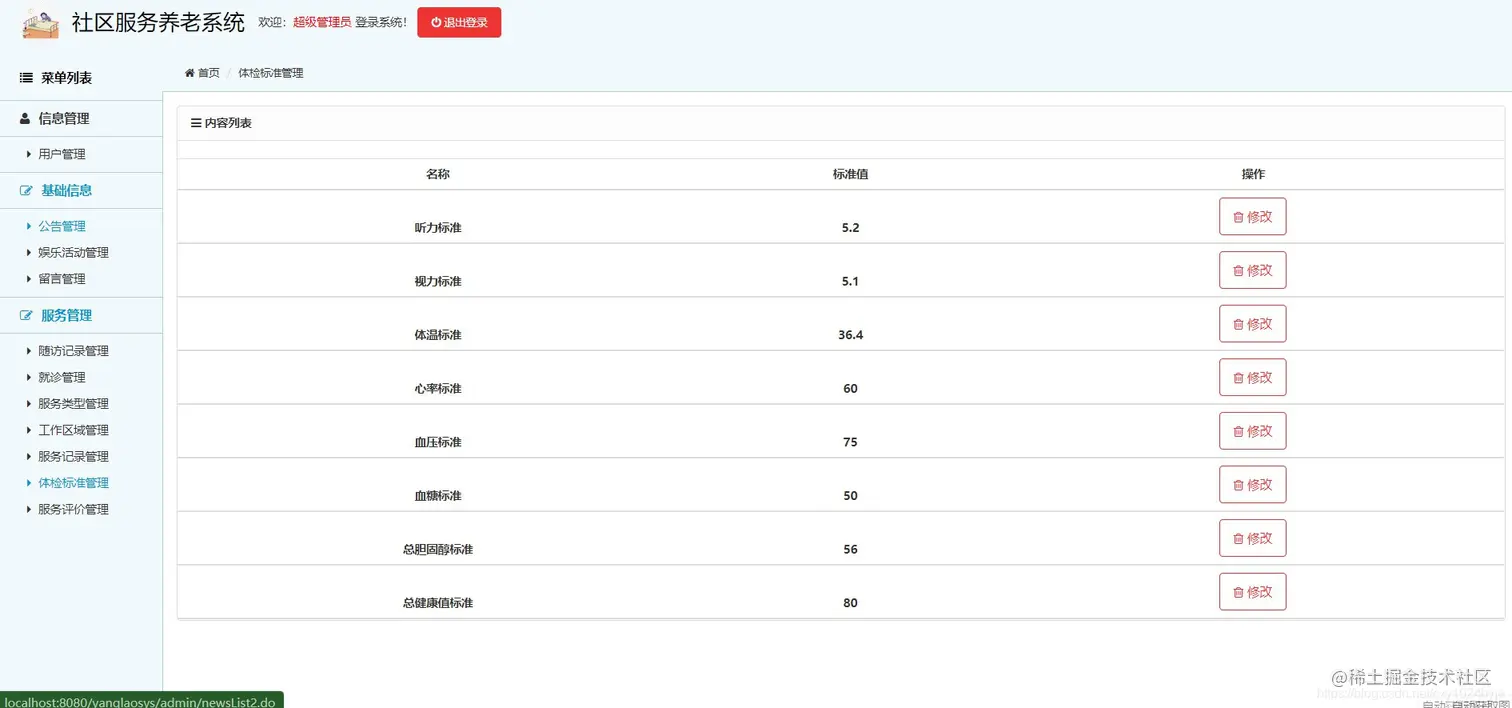Click the power icon in 退出登录 button

click(436, 22)
